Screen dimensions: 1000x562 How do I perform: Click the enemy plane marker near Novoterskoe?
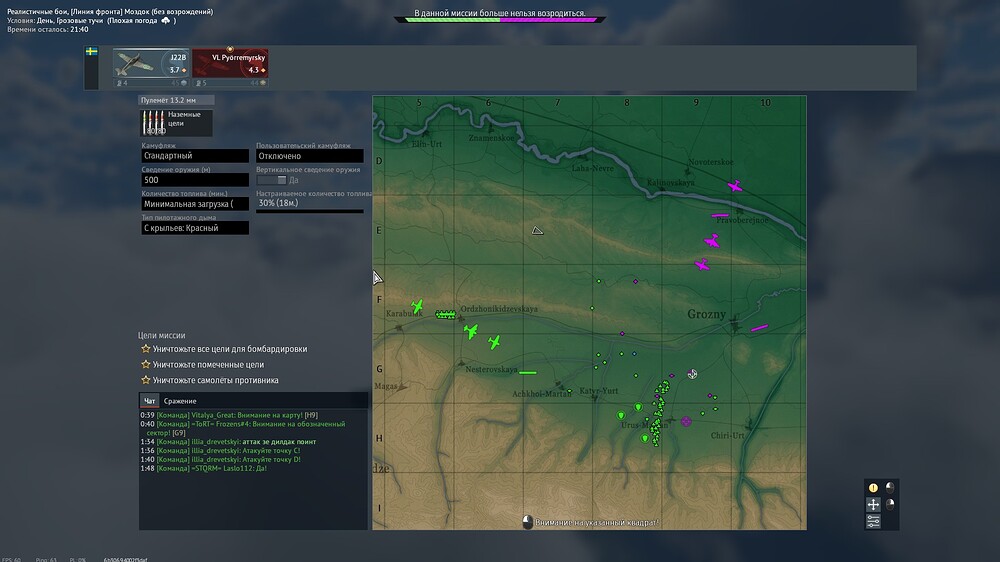point(735,186)
